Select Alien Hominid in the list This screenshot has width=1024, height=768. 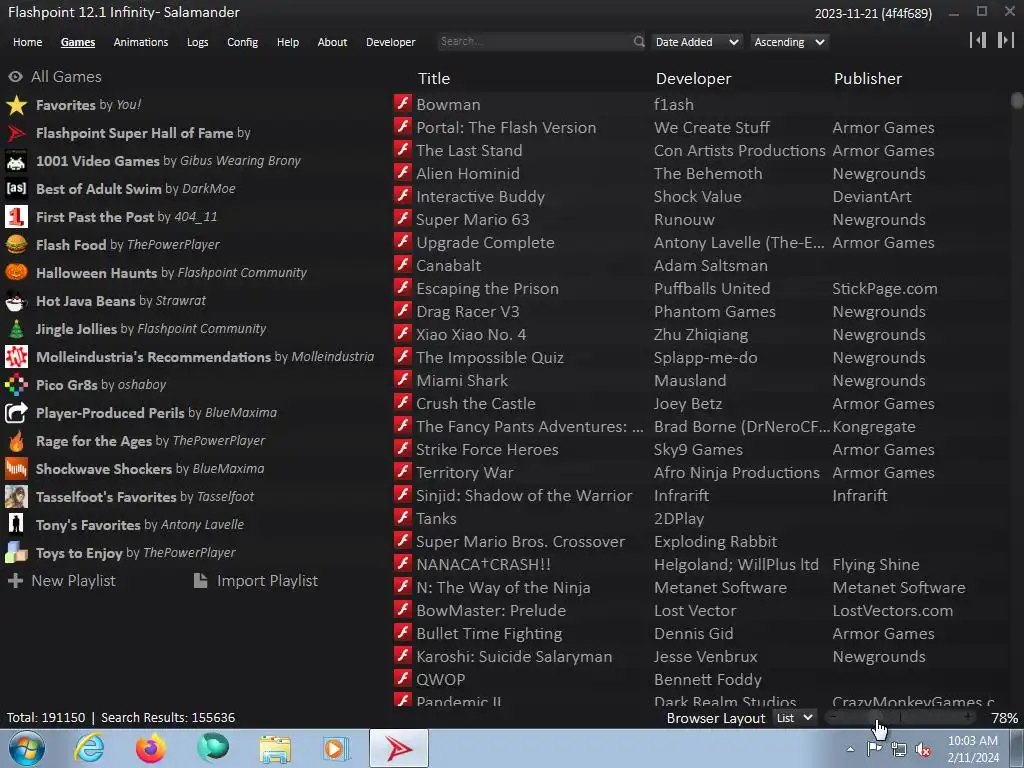[702, 173]
